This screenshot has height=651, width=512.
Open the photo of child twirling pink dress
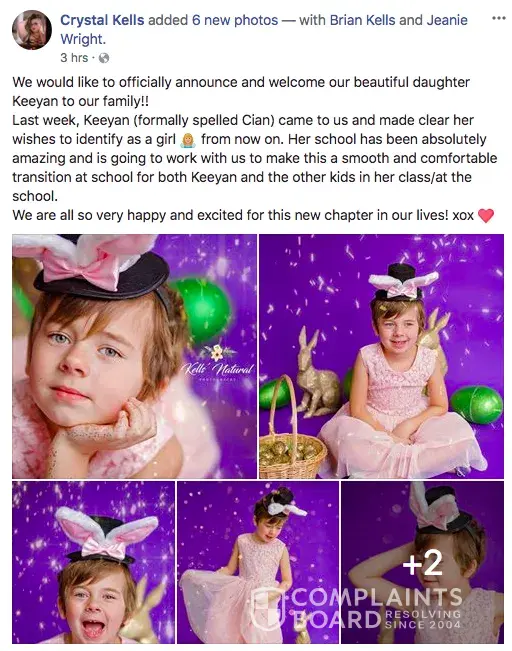pyautogui.click(x=258, y=562)
